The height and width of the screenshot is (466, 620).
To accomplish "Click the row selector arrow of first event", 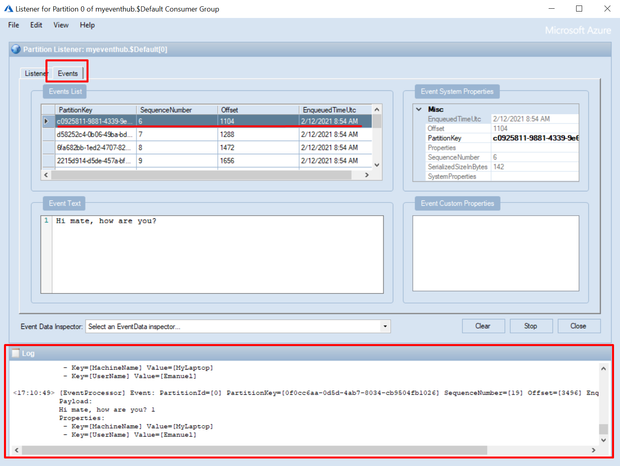I will (48, 121).
